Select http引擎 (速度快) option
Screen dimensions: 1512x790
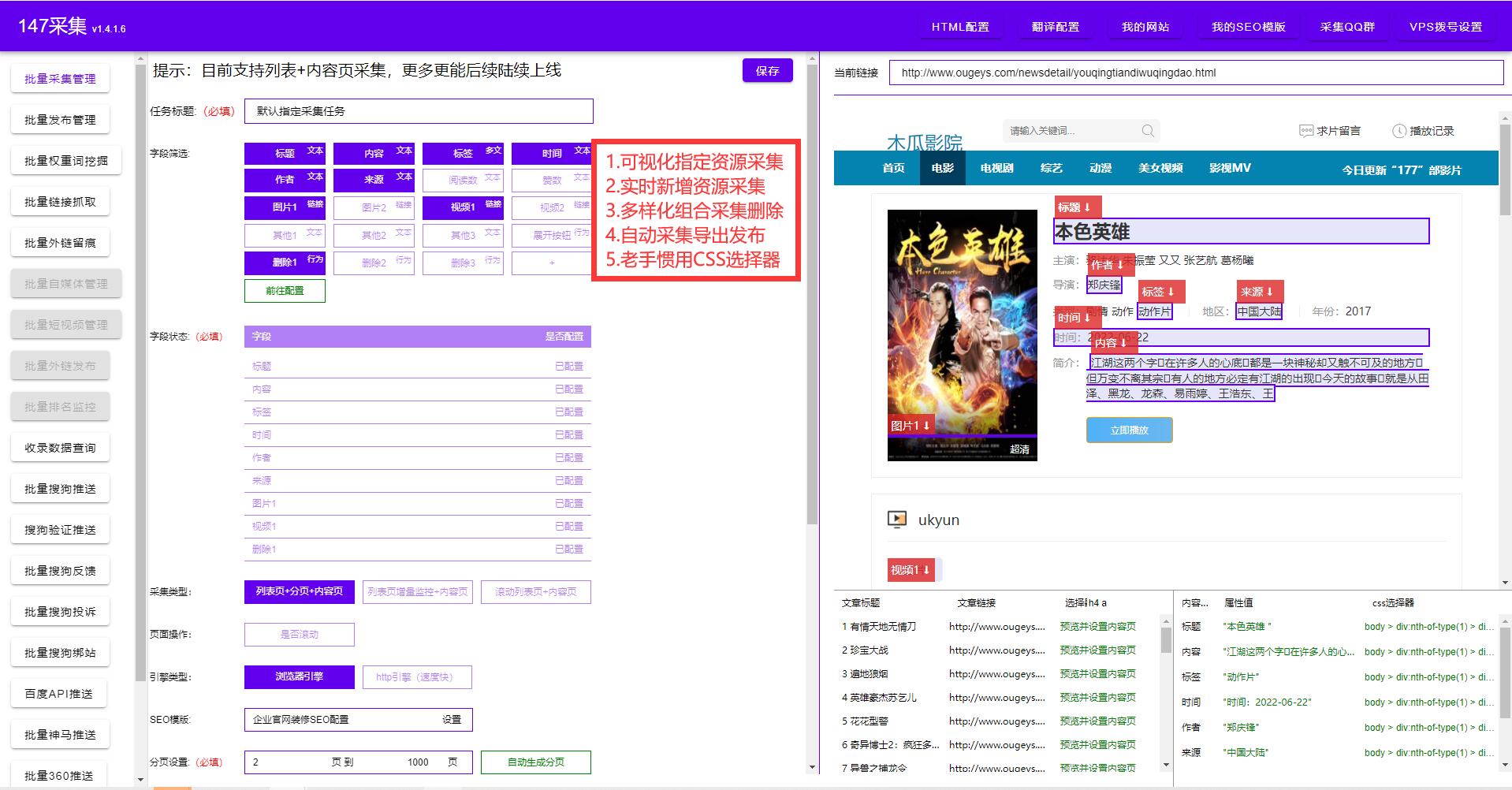tap(418, 676)
